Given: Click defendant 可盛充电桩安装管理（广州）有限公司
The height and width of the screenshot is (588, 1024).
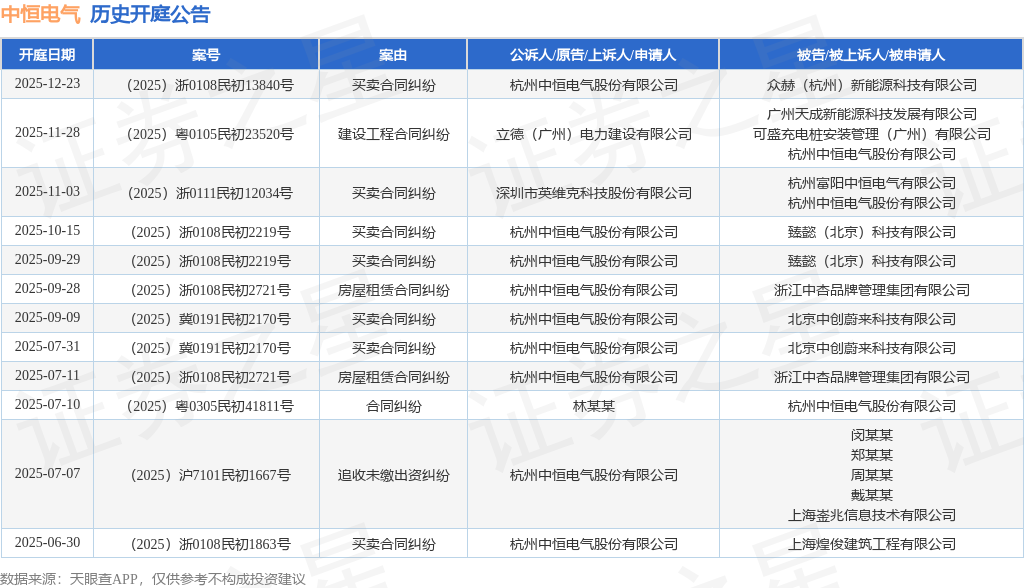Looking at the screenshot, I should 871,134.
